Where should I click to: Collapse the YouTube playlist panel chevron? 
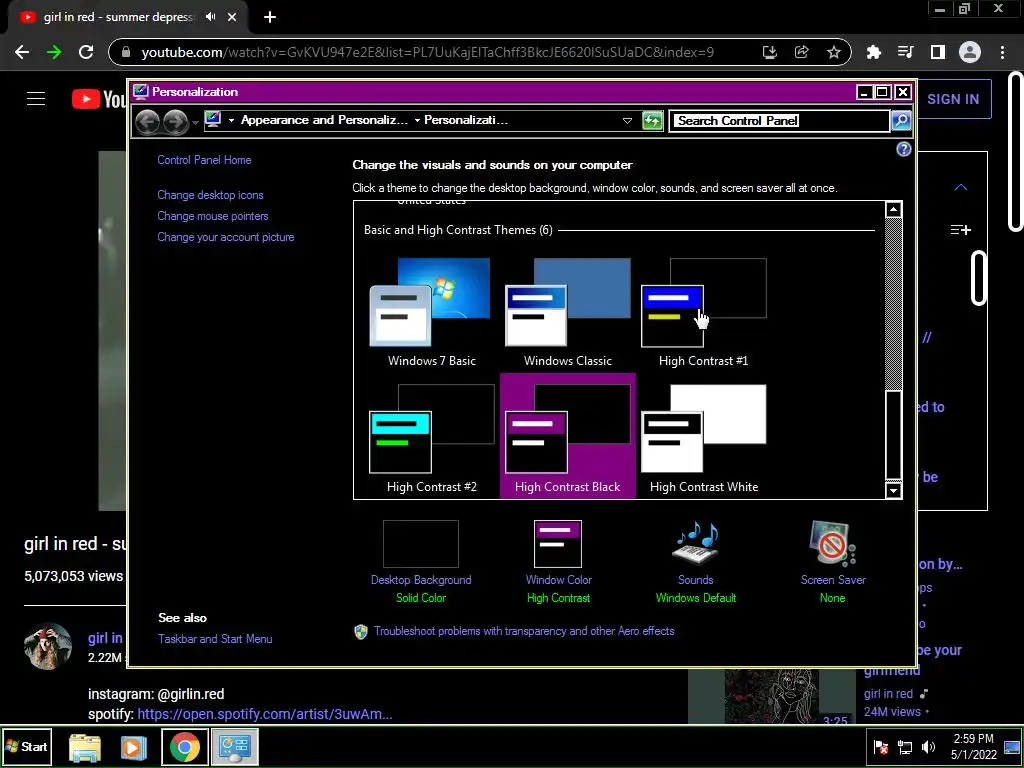[x=961, y=187]
